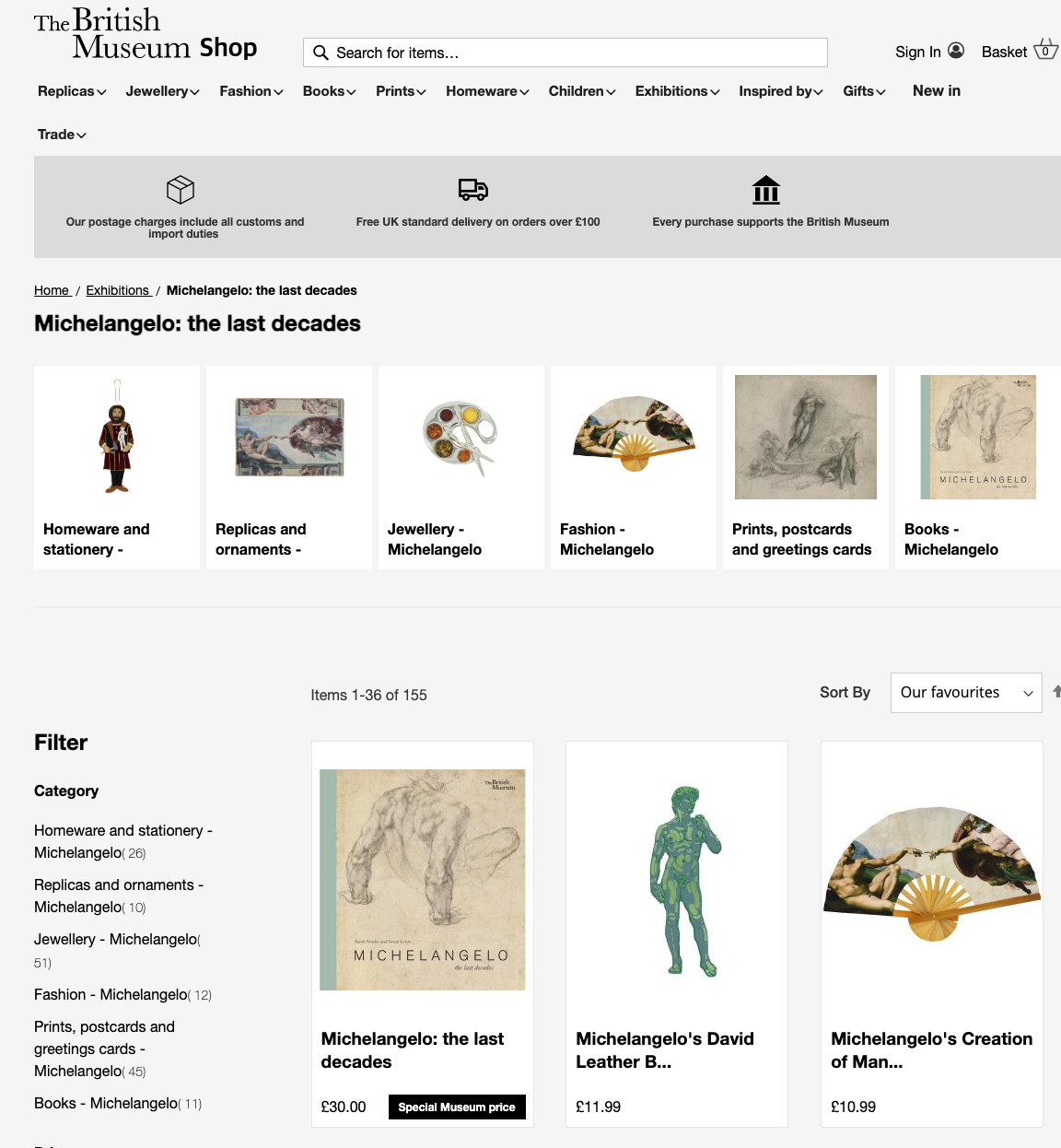Screen dimensions: 1061x1148
Task: Click the £30.00 price text
Action: click(x=344, y=1107)
